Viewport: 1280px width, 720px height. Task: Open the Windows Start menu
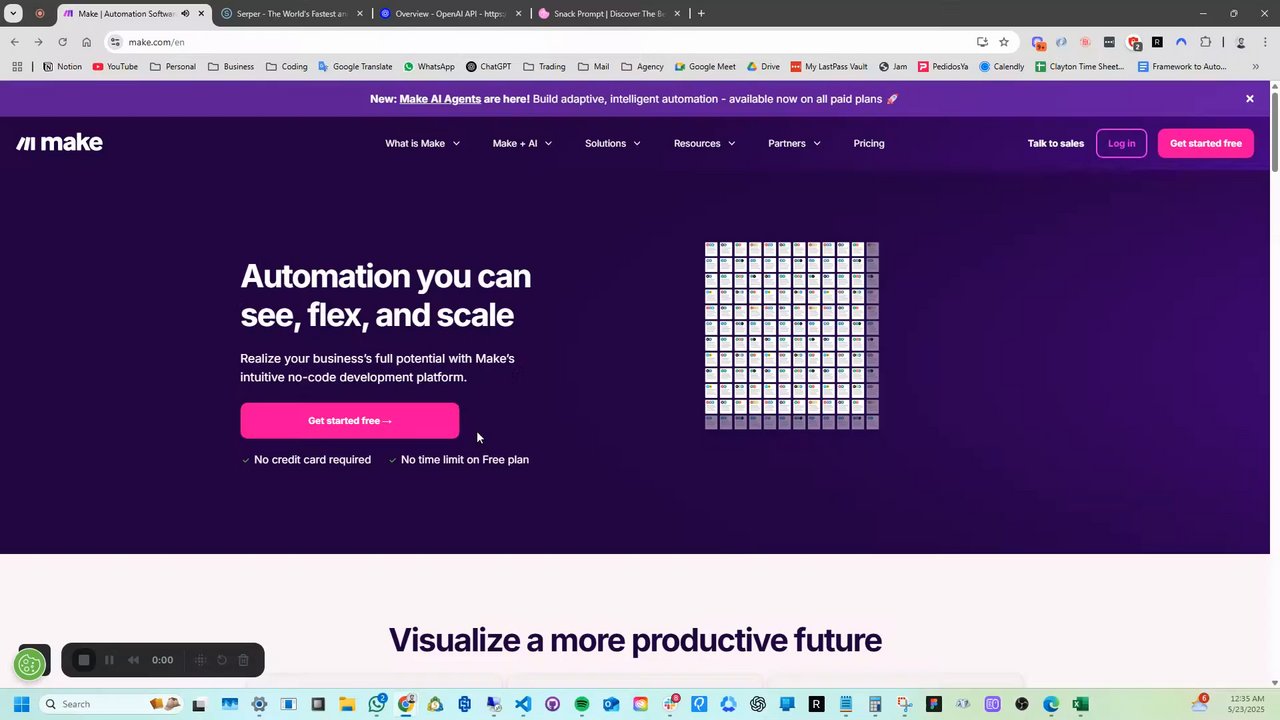pyautogui.click(x=21, y=704)
